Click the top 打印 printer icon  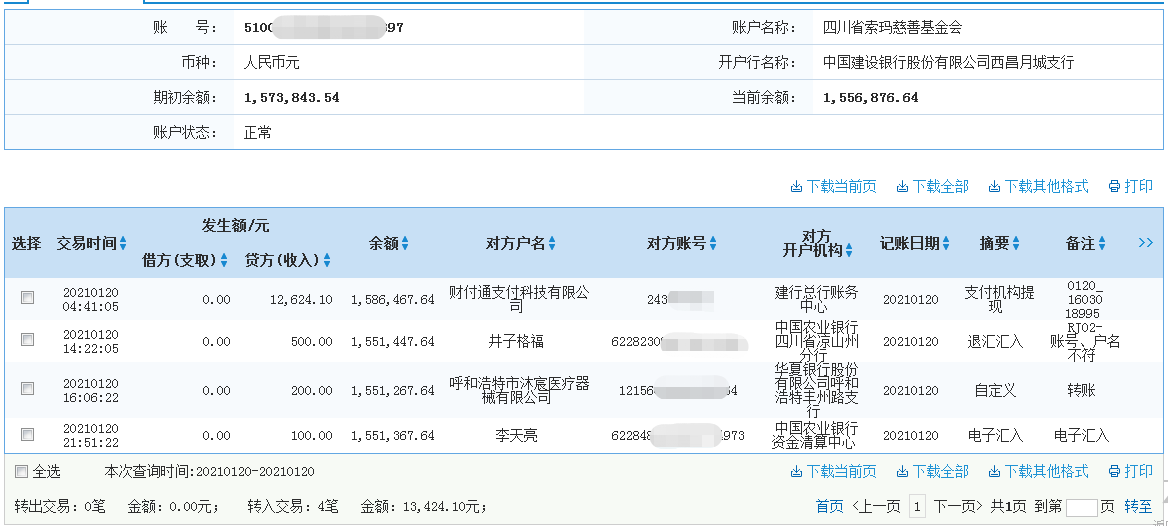click(x=1114, y=187)
